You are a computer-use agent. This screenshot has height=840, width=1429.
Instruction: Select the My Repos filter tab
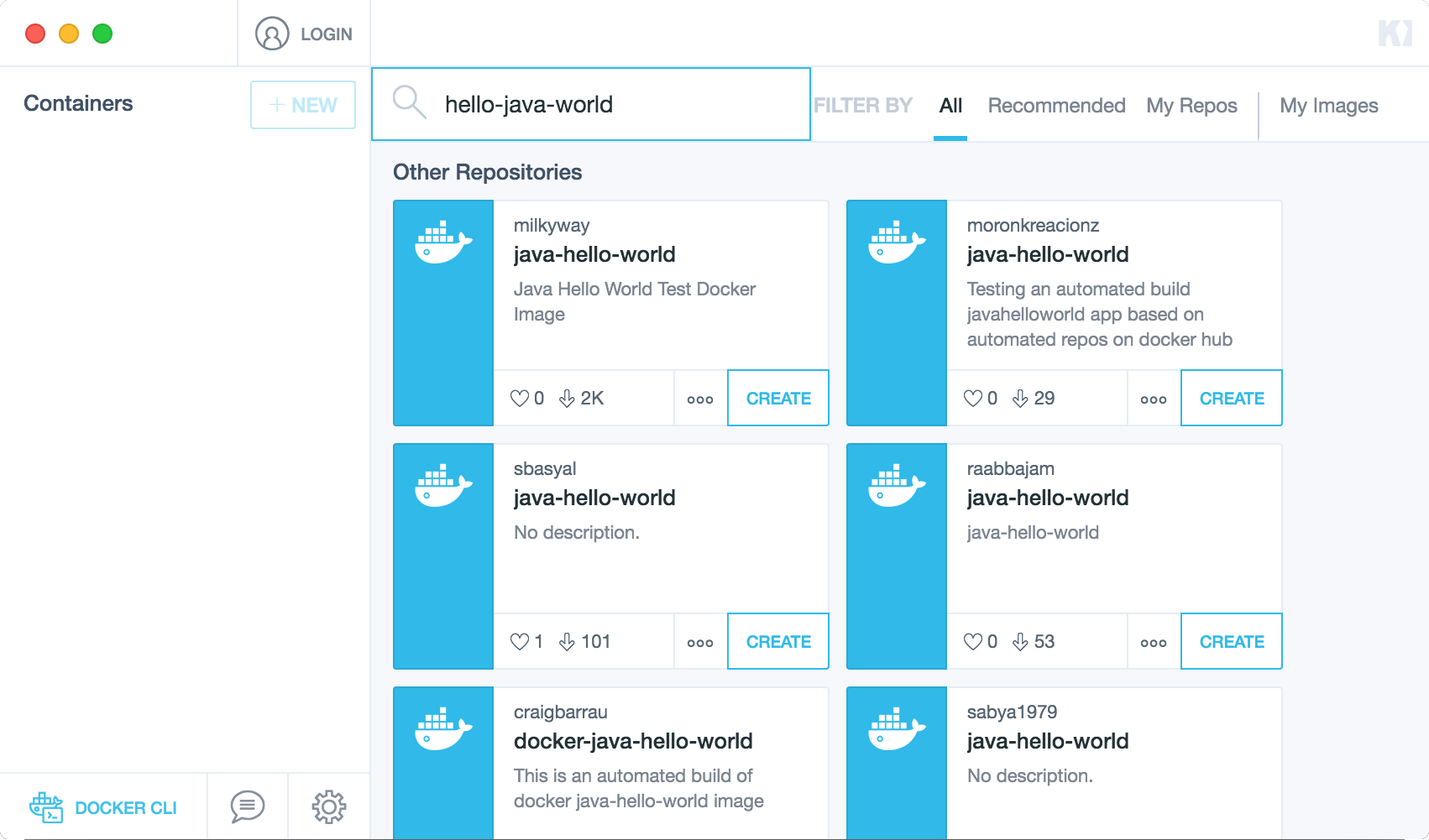(x=1191, y=106)
